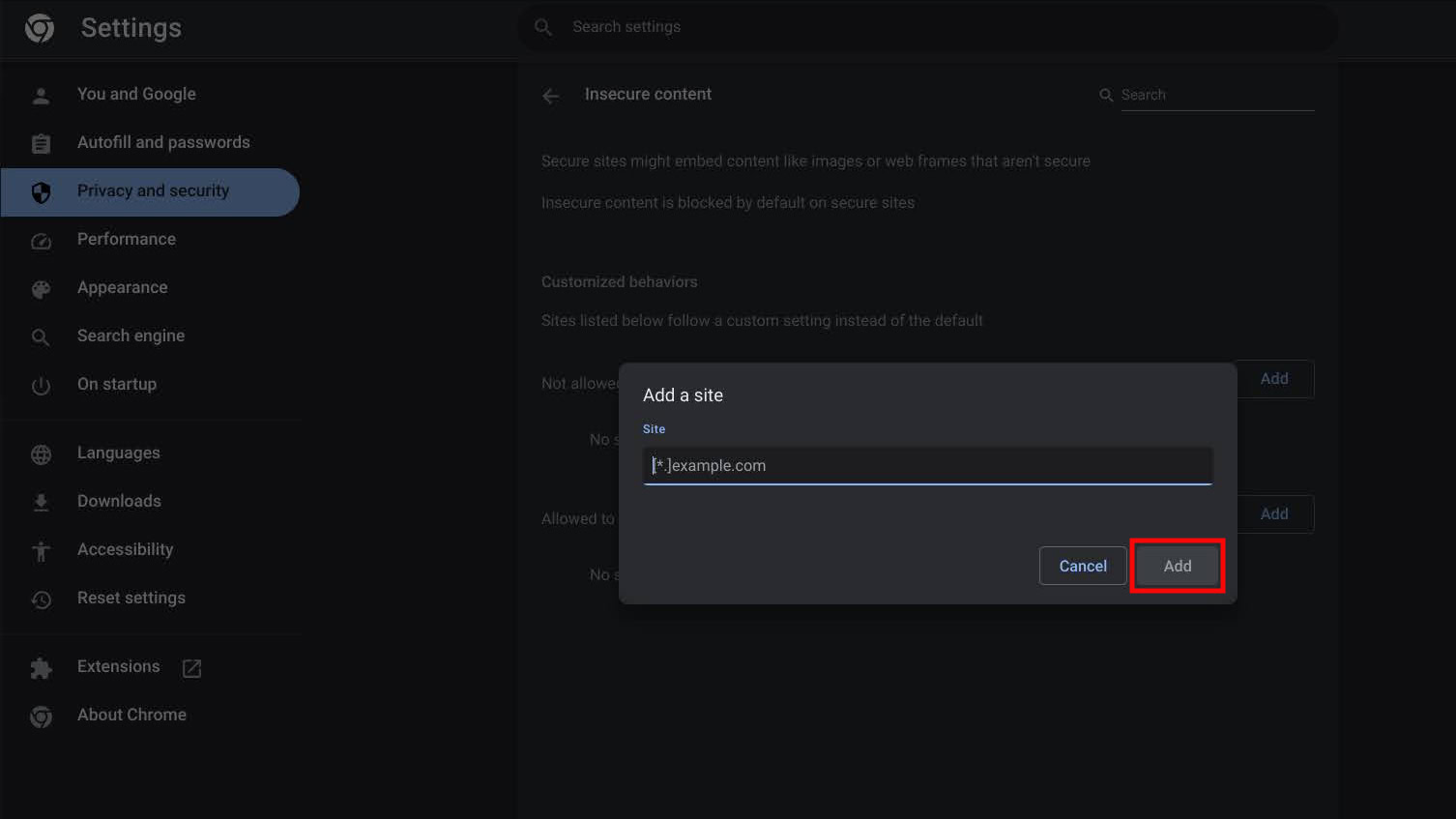Viewport: 1456px width, 819px height.
Task: Go back using the arrow beside Insecure content
Action: tap(550, 96)
